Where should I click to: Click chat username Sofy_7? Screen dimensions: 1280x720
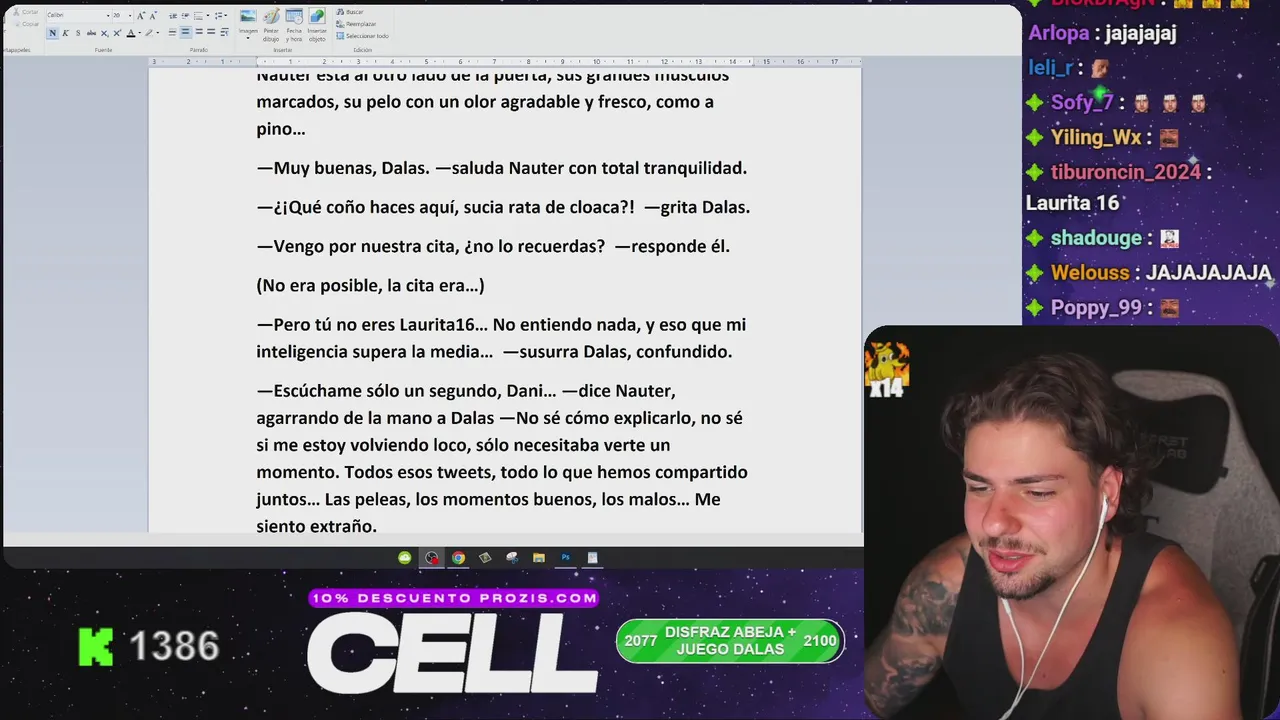(x=1082, y=103)
